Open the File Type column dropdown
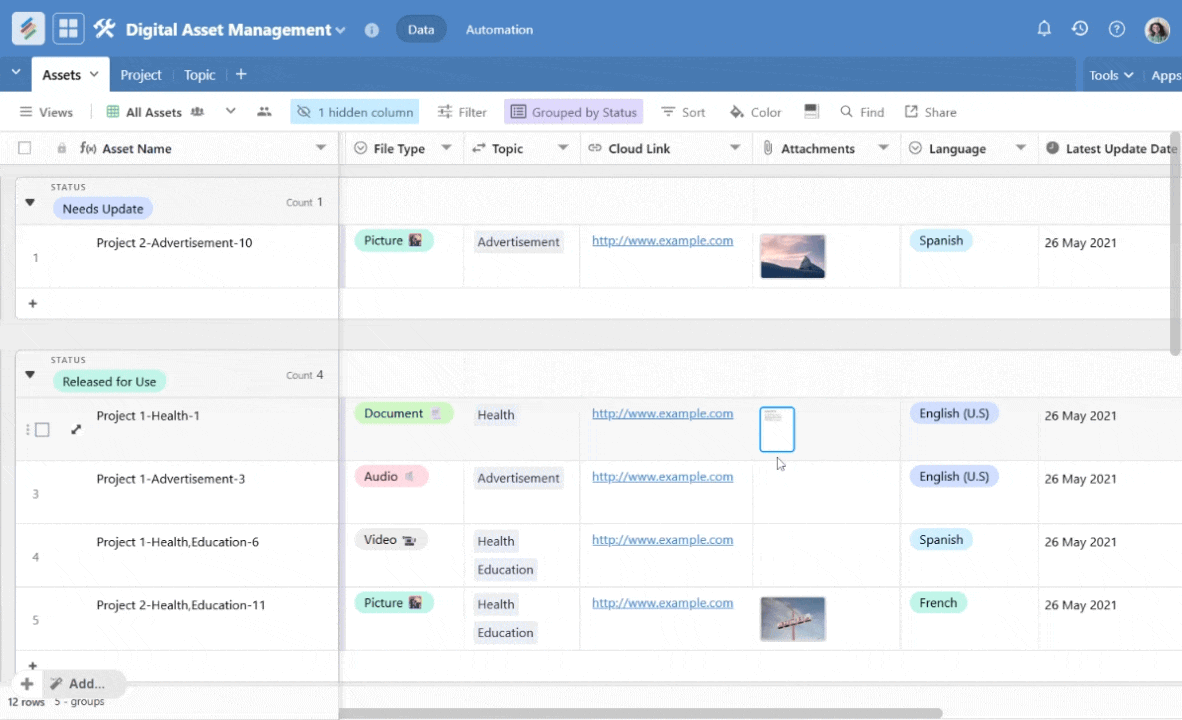Image resolution: width=1182 pixels, height=720 pixels. [x=446, y=148]
